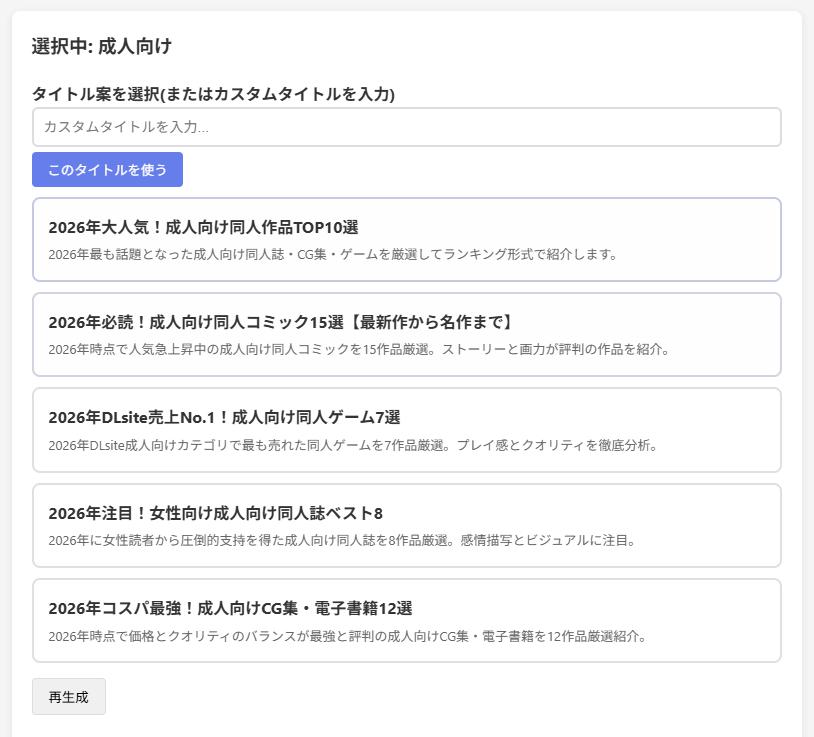Pick the 女性向け成人向け同人誌ベスト8 title
814x737 pixels.
tap(215, 513)
